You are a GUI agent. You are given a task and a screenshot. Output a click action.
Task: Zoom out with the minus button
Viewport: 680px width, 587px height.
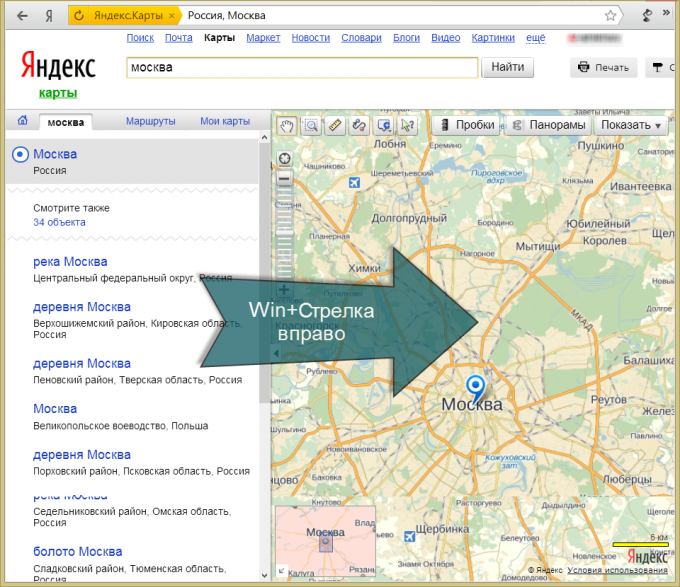click(284, 178)
